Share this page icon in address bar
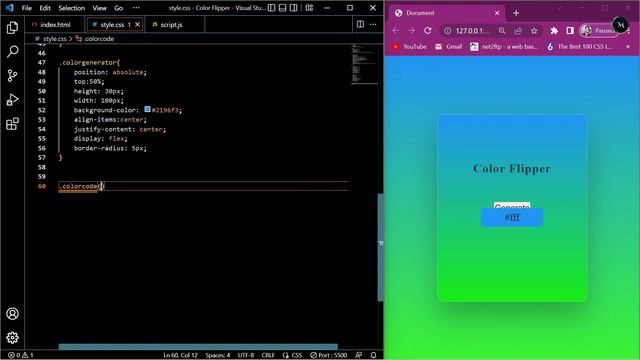This screenshot has width=640, height=360. tap(518, 31)
